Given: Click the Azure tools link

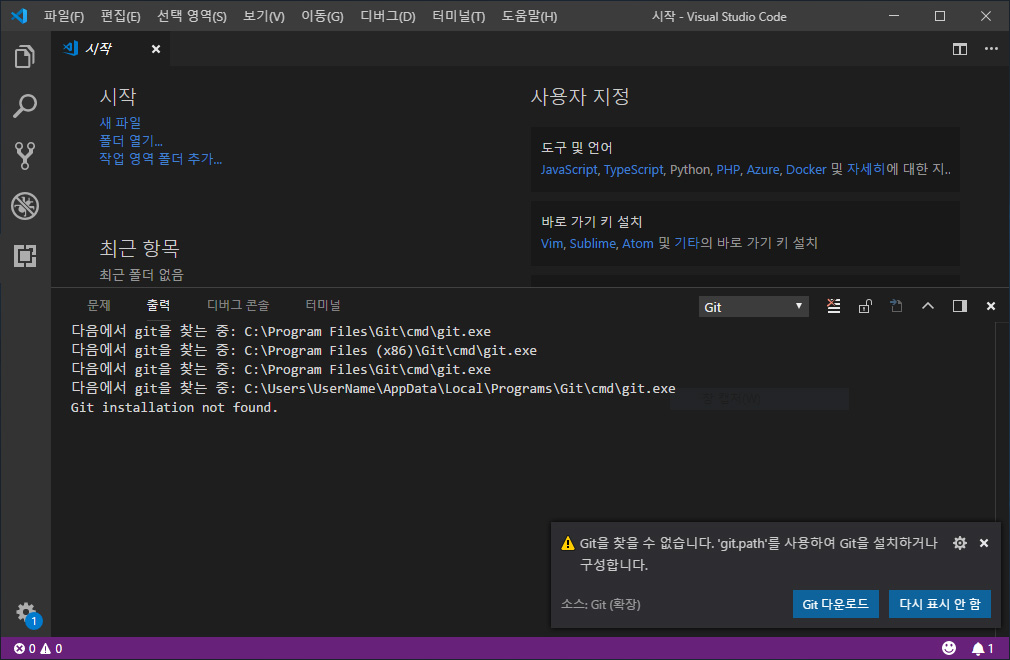Looking at the screenshot, I should 763,169.
